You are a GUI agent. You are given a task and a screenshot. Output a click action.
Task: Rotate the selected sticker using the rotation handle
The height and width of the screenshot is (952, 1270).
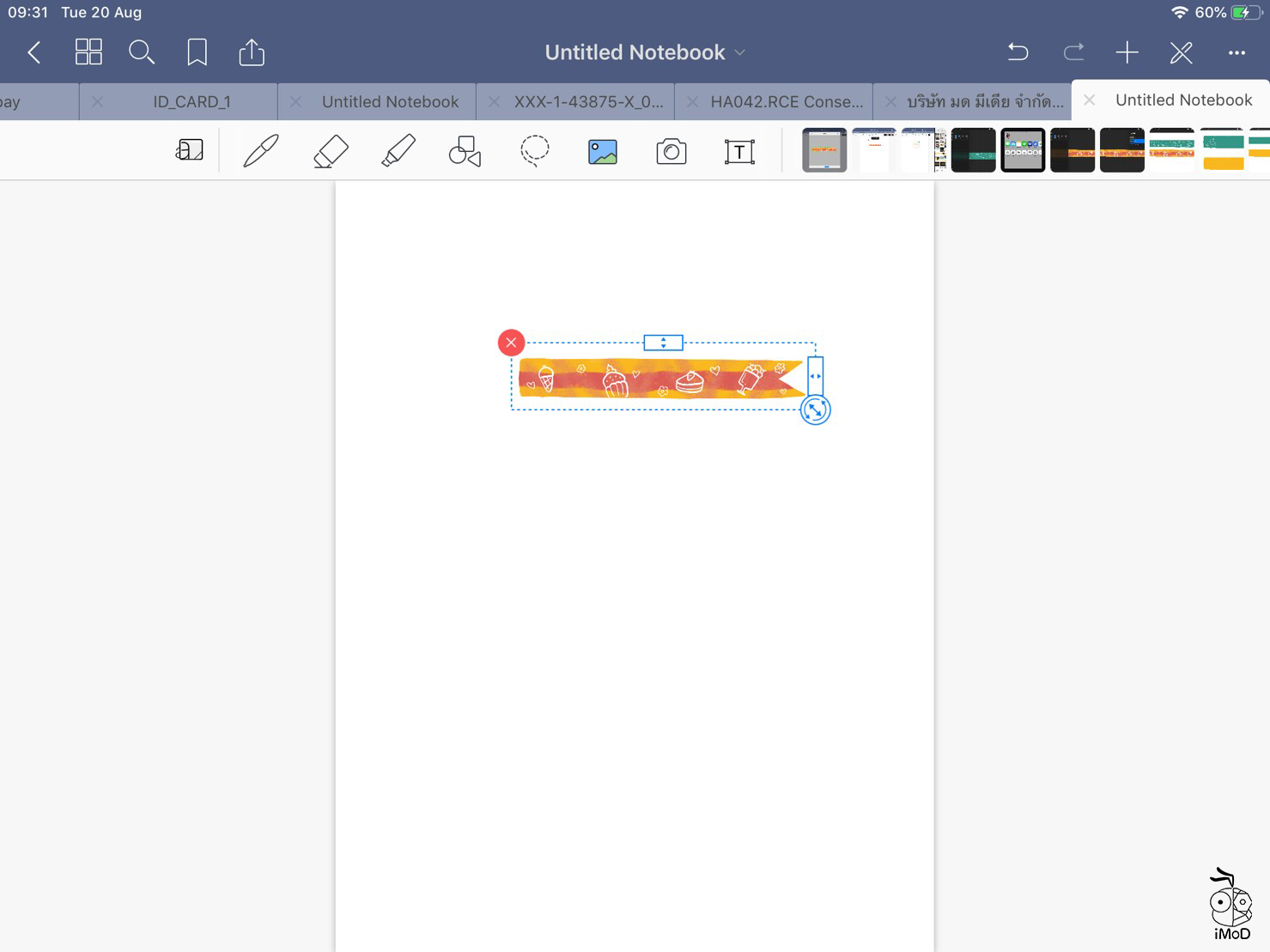pos(815,410)
